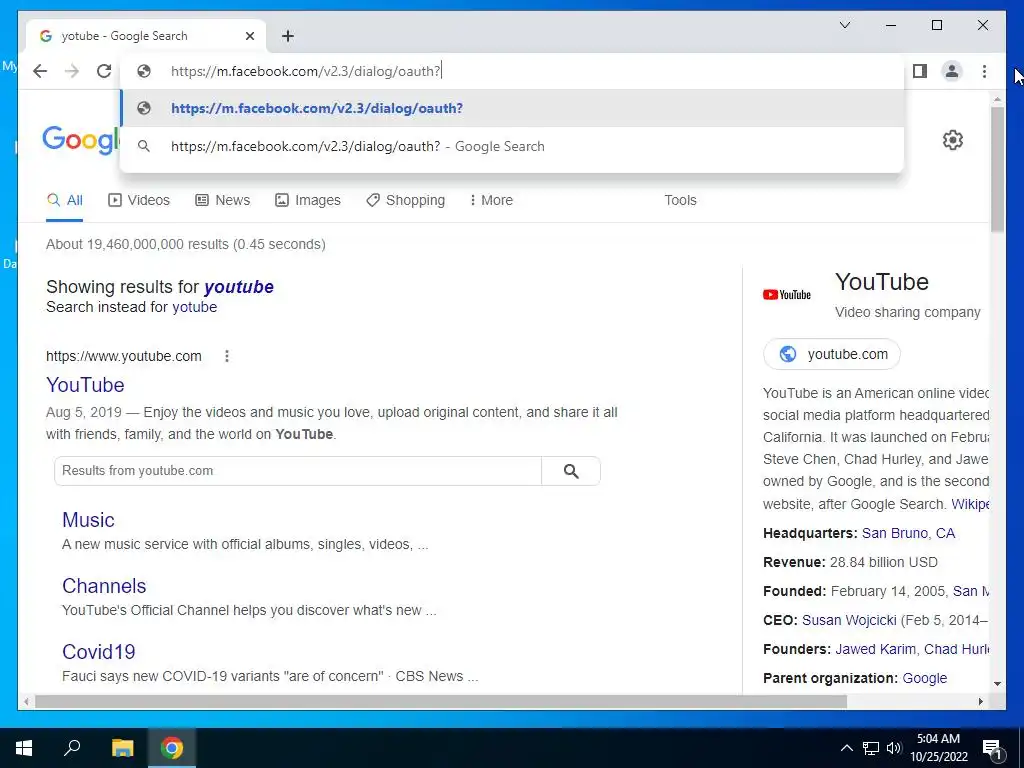Open the YouTube result title link
The image size is (1024, 768).
point(85,385)
